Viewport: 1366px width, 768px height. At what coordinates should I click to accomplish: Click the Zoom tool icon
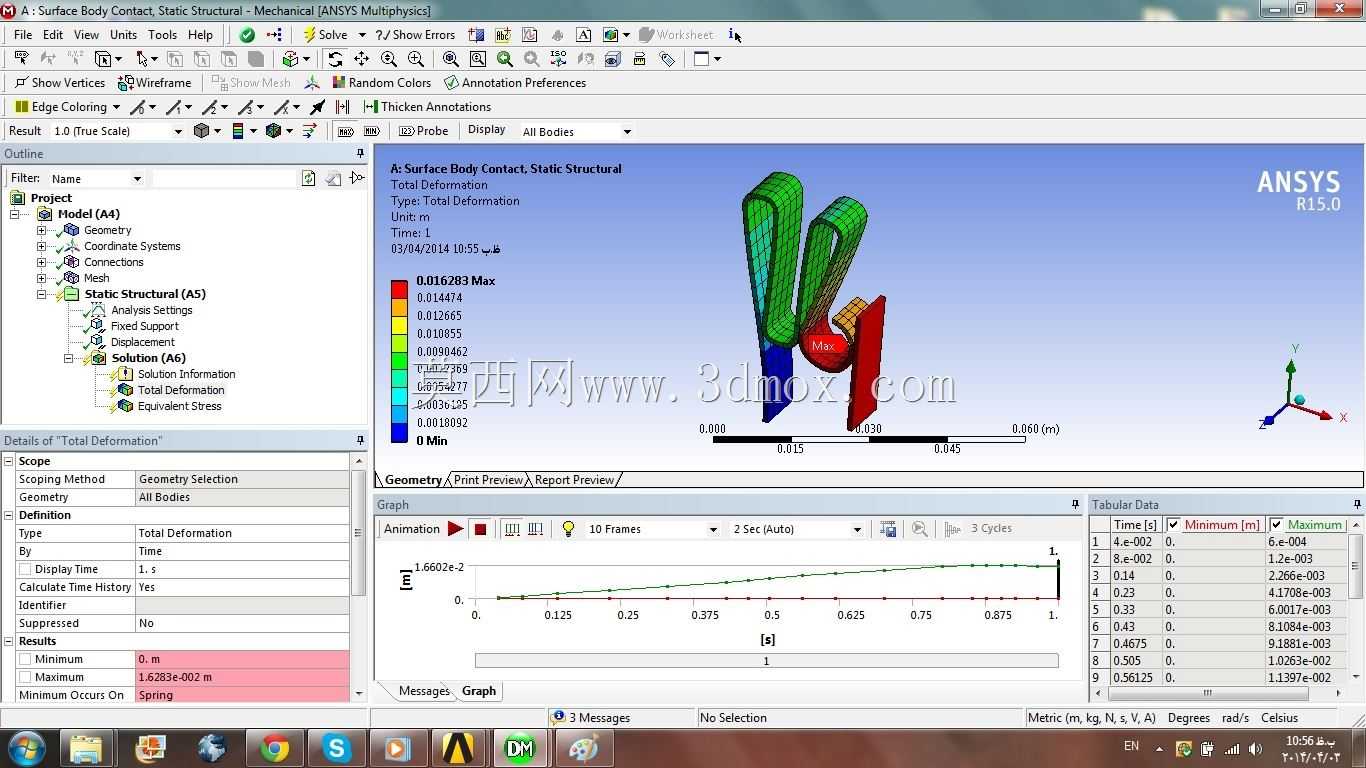click(x=389, y=59)
